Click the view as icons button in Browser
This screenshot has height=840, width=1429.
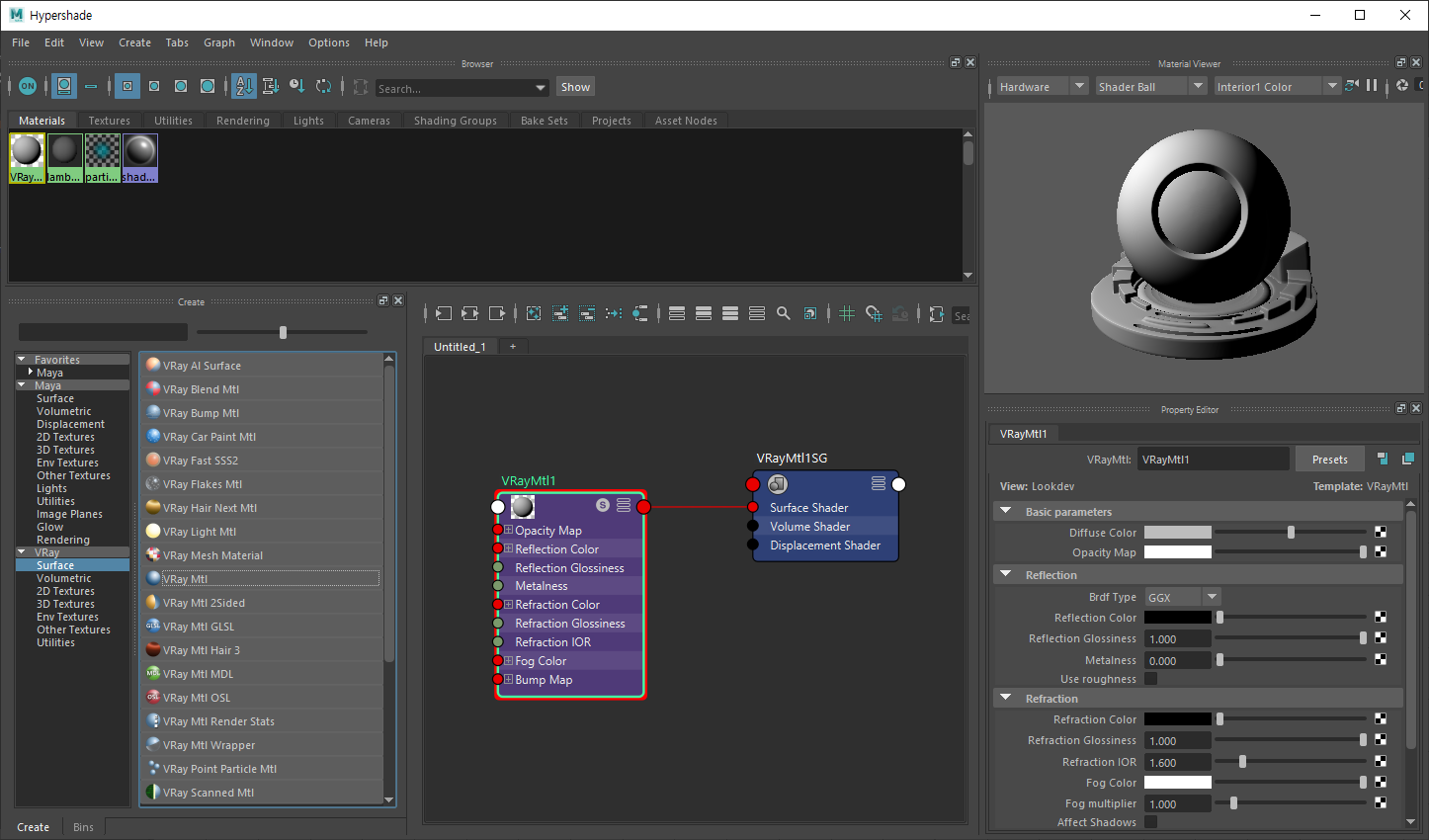point(64,86)
